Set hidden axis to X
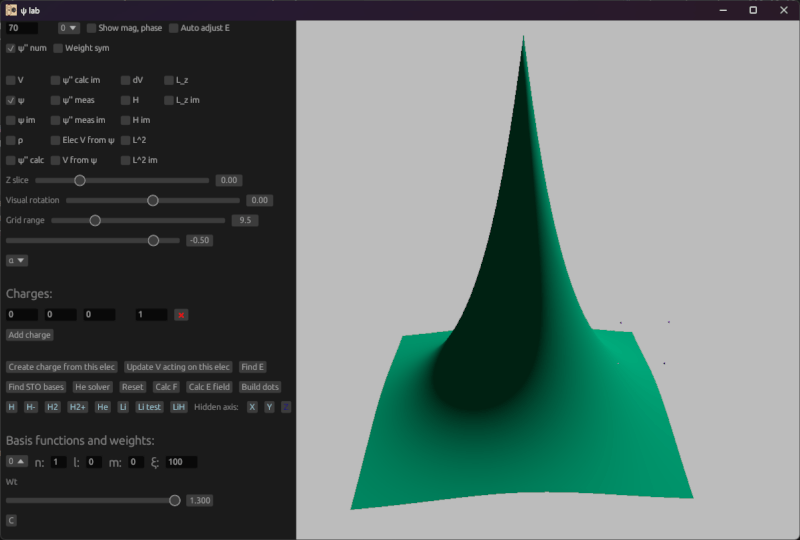800x540 pixels. point(252,407)
